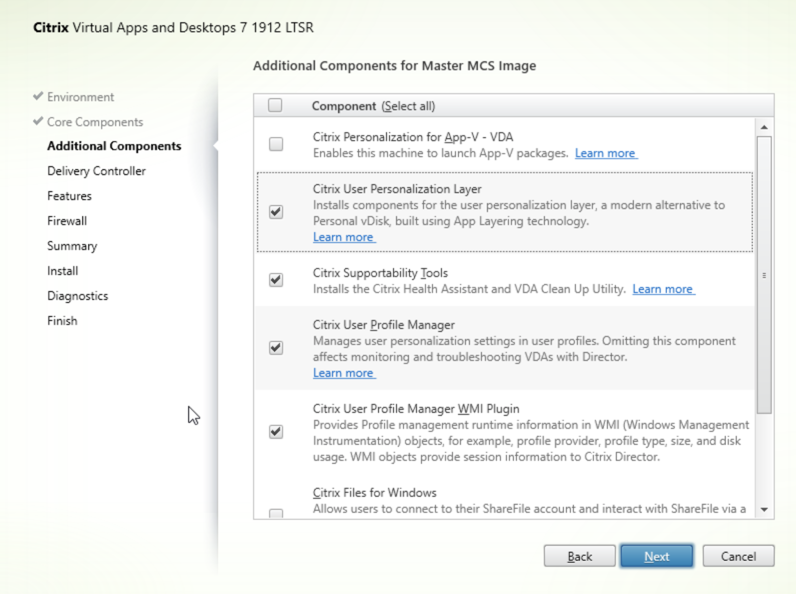Uncheck Citrix User Profile Manager checkbox
796x594 pixels.
click(276, 348)
